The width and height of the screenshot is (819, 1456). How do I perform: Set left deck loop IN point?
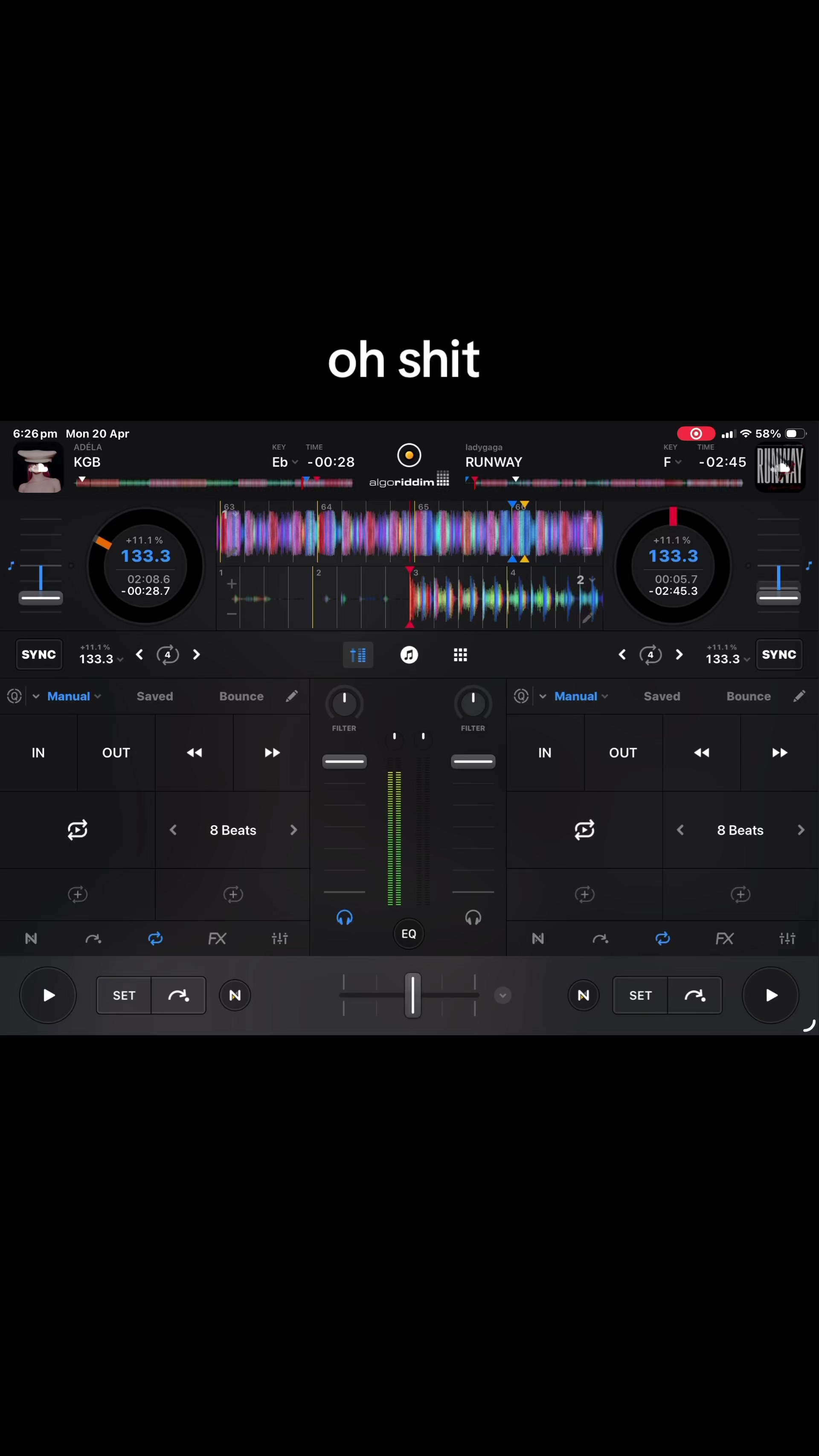click(38, 753)
